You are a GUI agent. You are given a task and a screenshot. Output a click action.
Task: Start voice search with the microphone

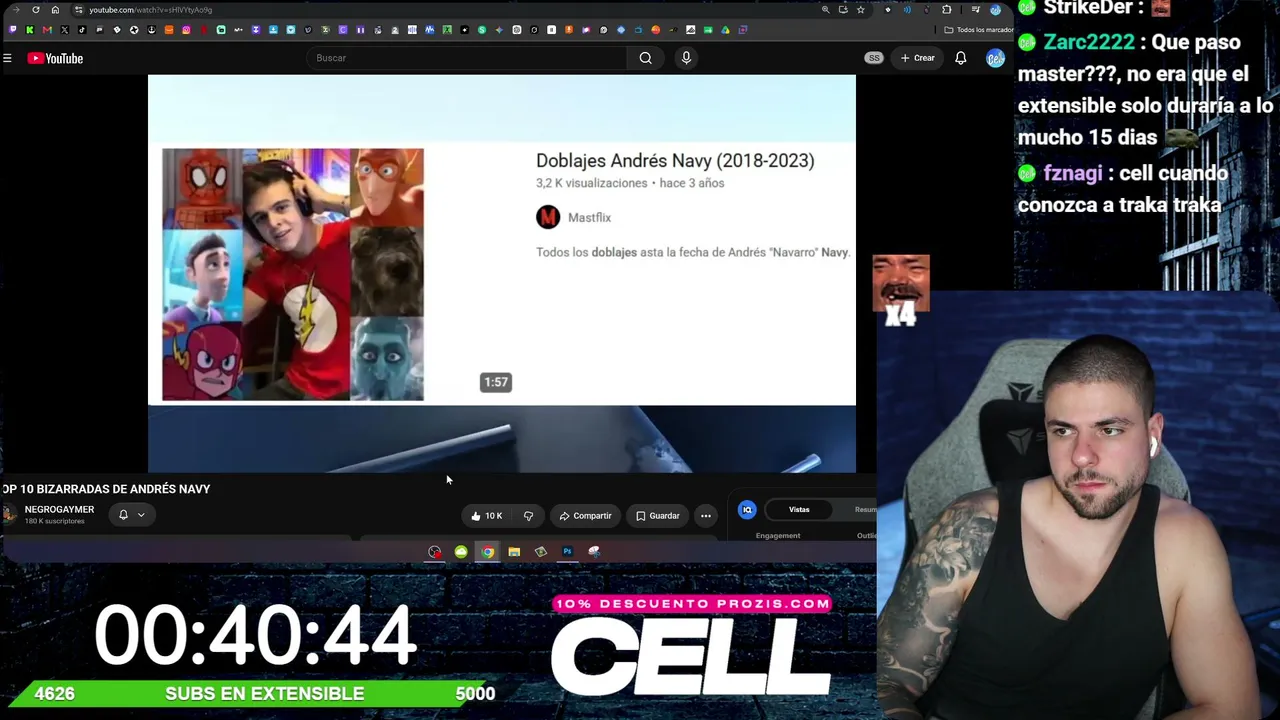pyautogui.click(x=686, y=58)
